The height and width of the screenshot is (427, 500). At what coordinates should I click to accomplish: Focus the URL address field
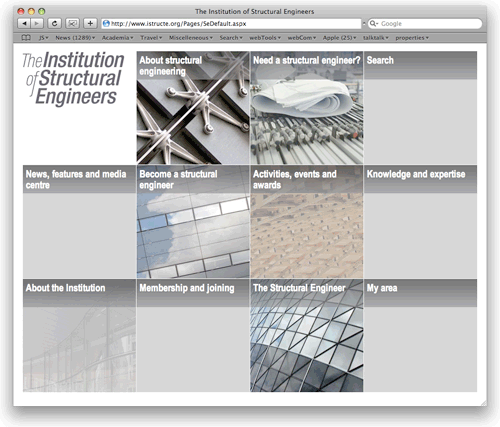(x=231, y=24)
